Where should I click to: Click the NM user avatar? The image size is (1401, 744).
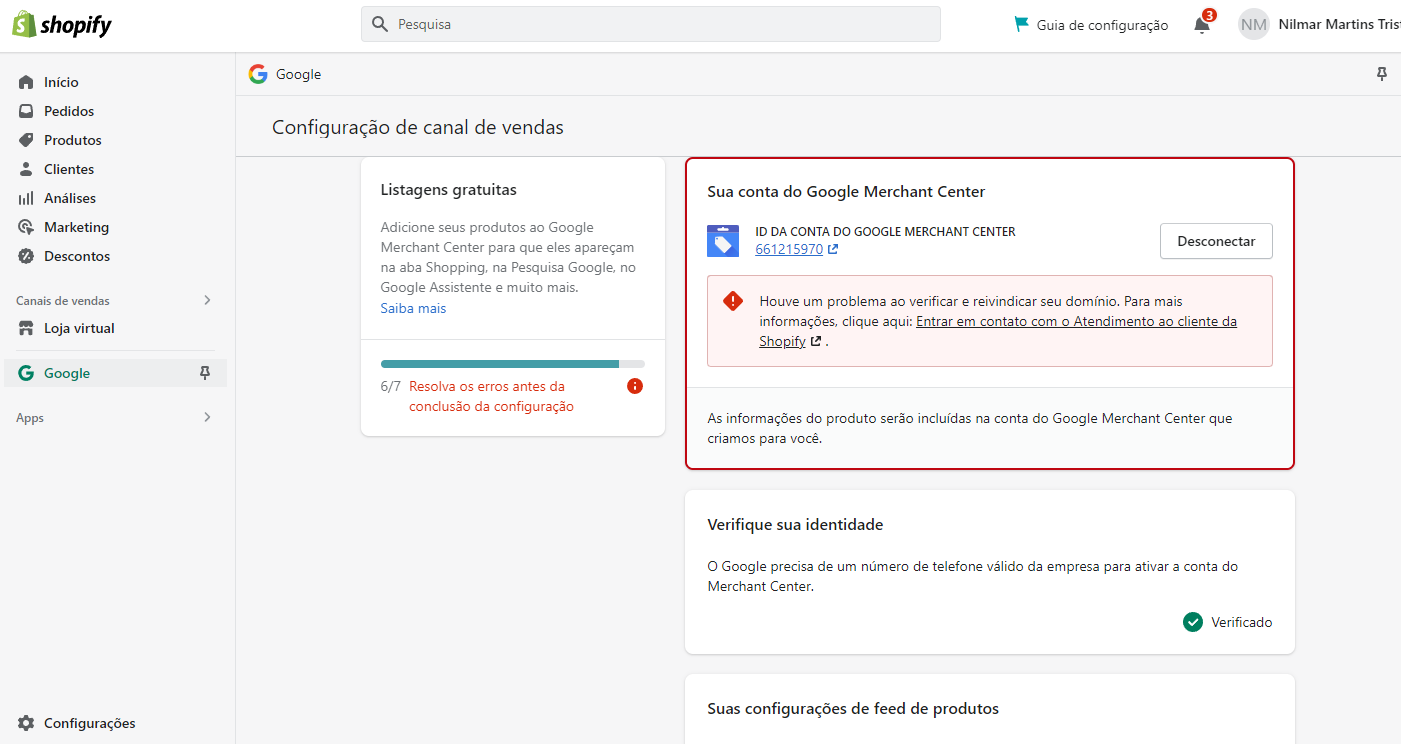1254,24
